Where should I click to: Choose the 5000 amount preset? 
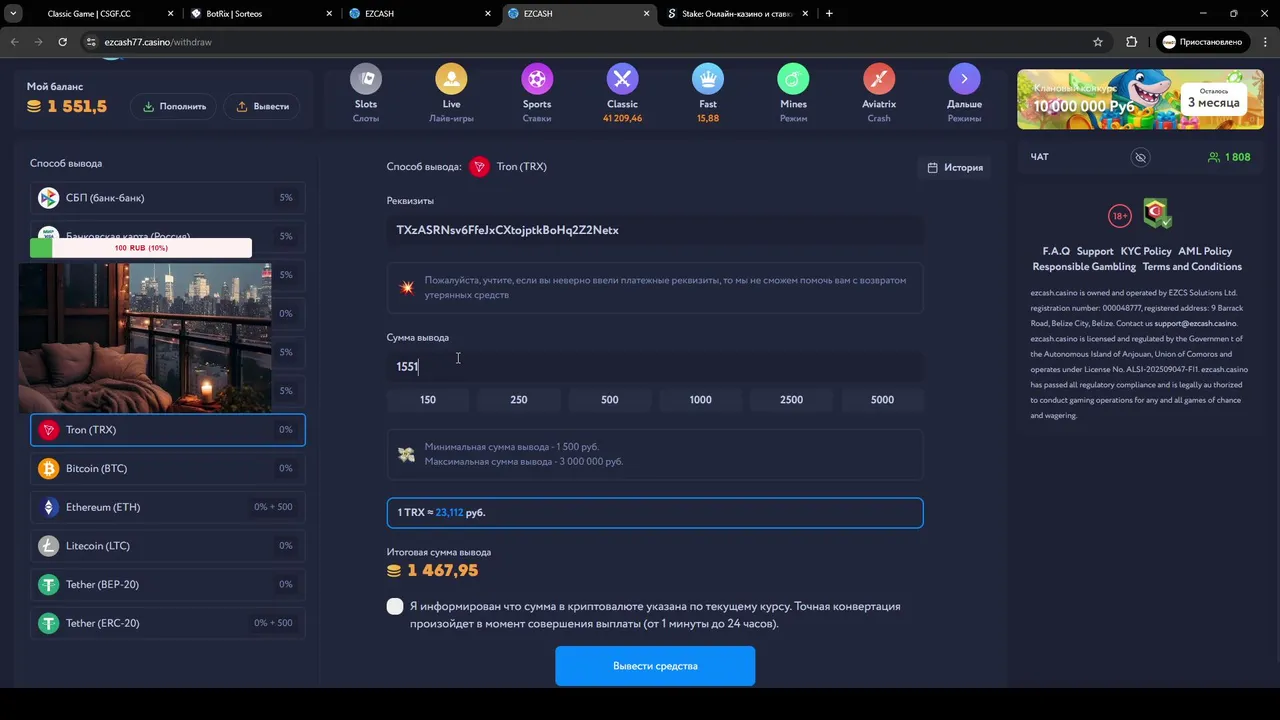pos(882,400)
